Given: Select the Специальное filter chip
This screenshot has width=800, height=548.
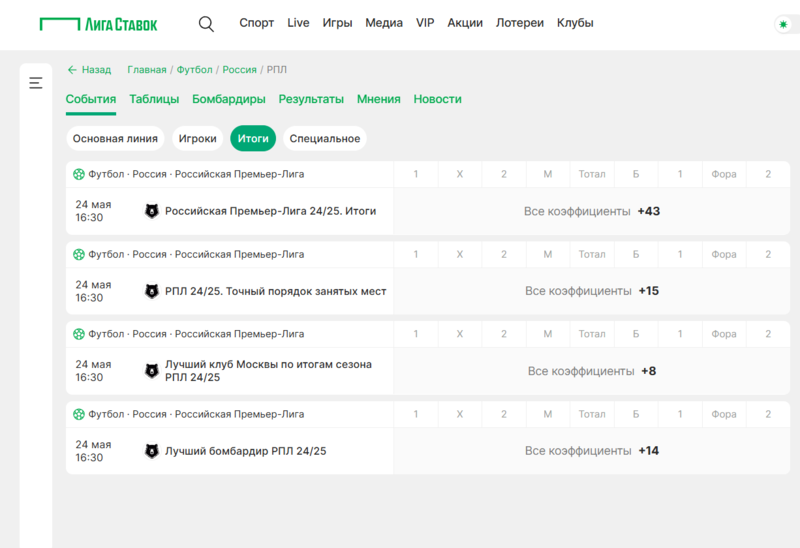Looking at the screenshot, I should 324,139.
